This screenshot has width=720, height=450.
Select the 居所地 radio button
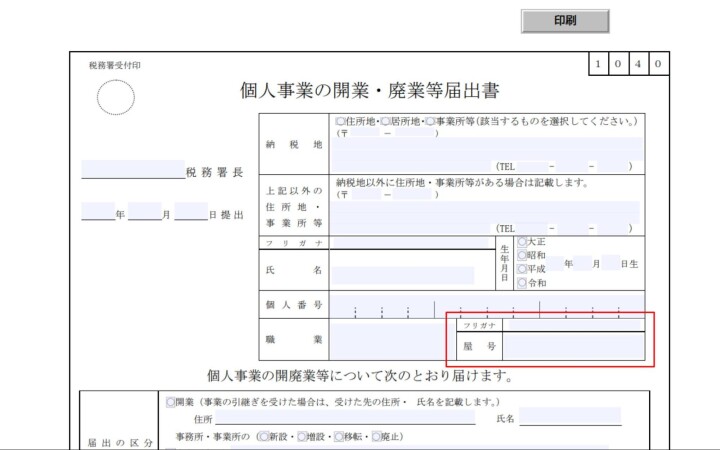click(385, 122)
